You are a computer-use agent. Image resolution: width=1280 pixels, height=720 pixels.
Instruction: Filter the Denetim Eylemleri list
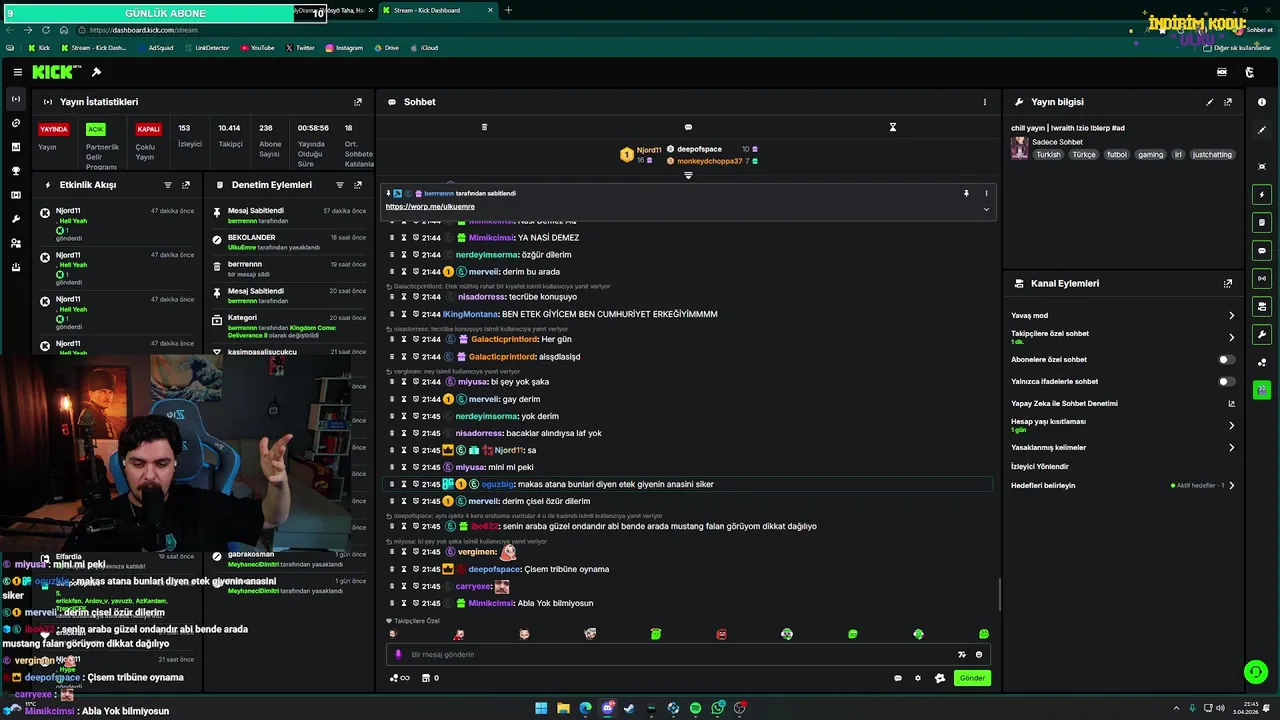point(340,185)
